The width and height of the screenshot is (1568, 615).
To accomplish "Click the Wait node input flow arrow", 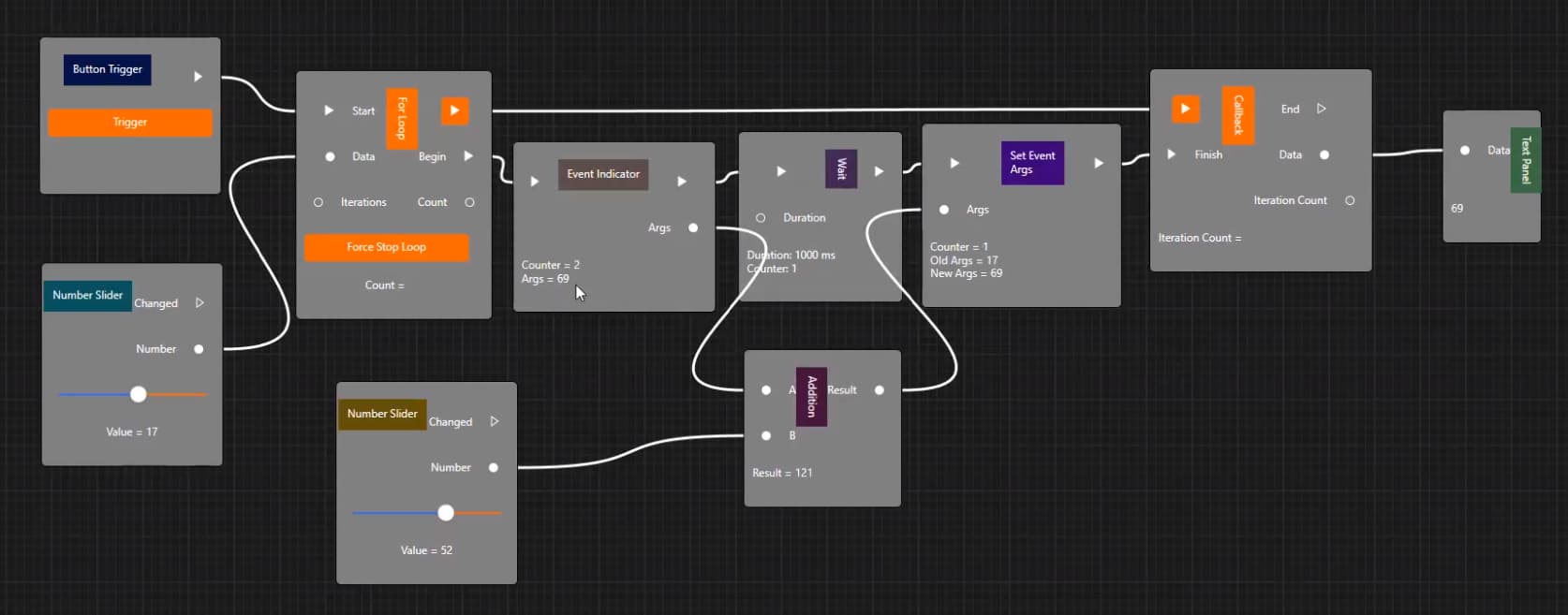I will click(781, 171).
